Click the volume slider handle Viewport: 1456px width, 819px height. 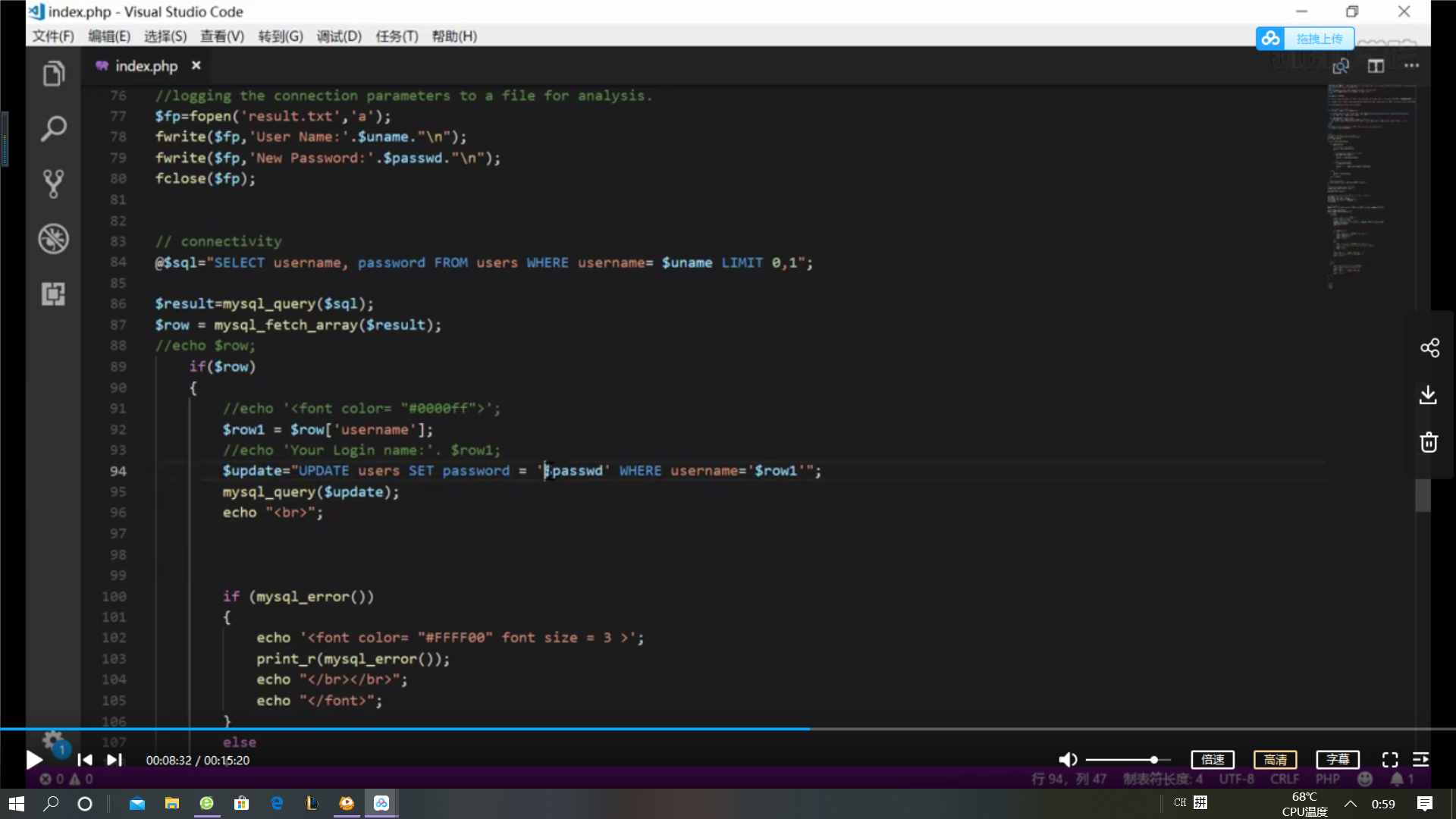click(1153, 760)
